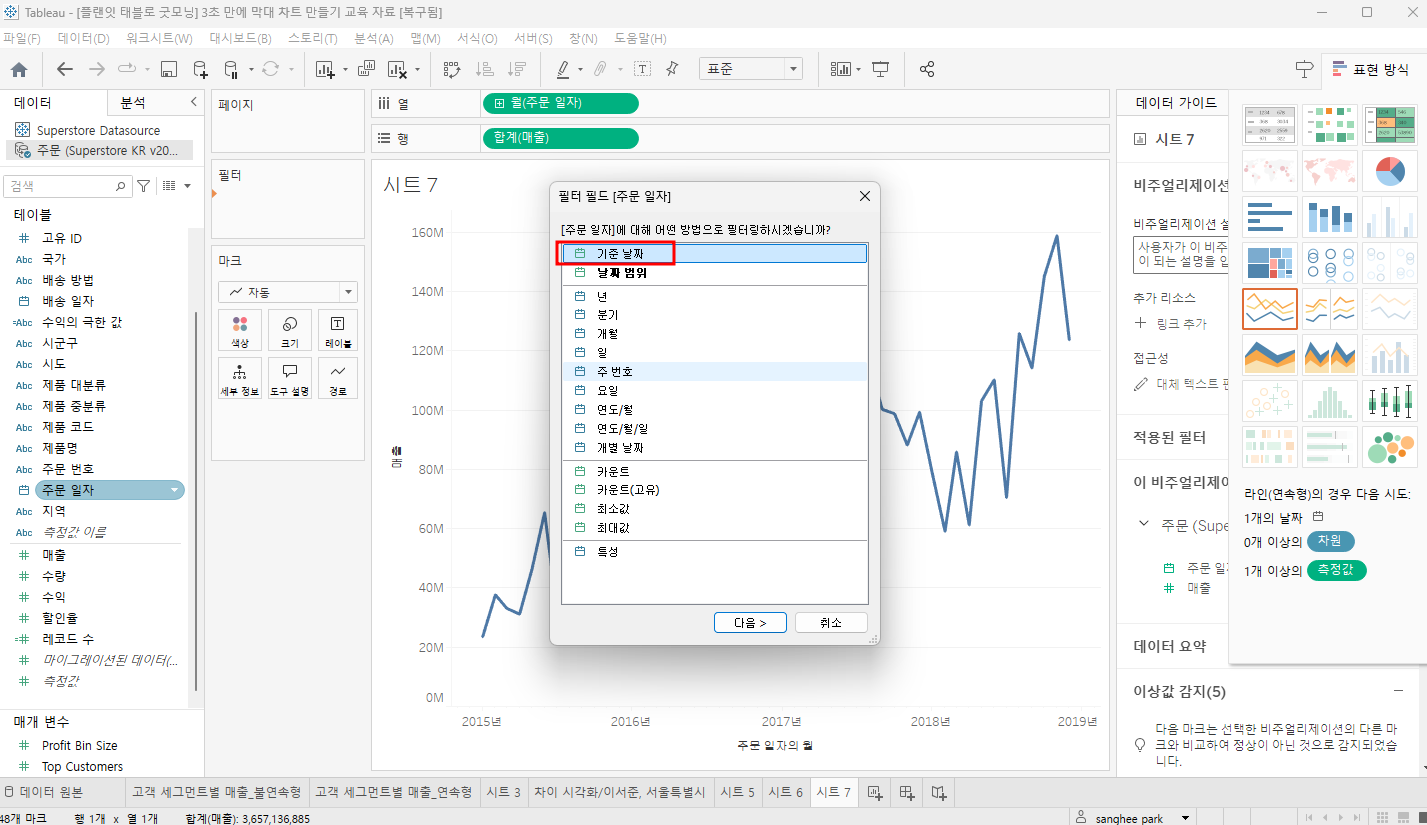Open the Detail (세부 정보) marks card
This screenshot has width=1427, height=825.
240,379
